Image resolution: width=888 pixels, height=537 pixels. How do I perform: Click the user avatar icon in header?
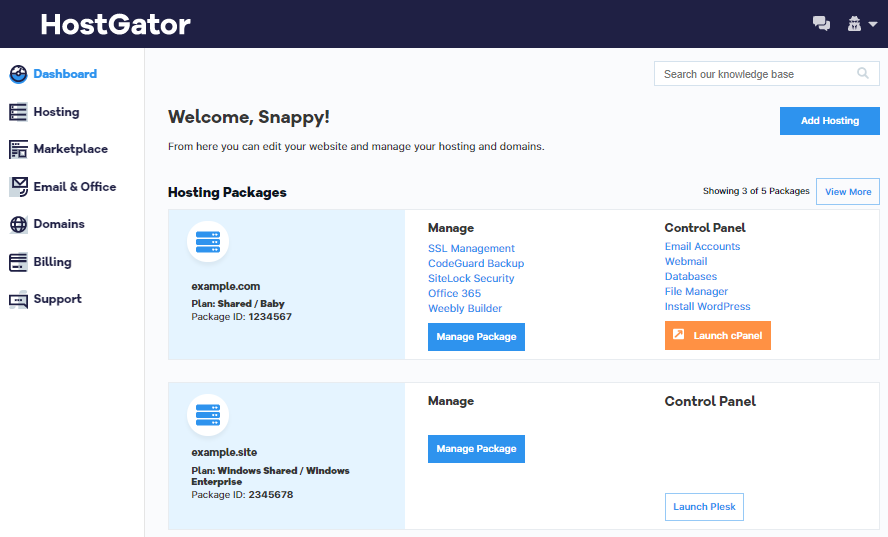click(x=854, y=24)
